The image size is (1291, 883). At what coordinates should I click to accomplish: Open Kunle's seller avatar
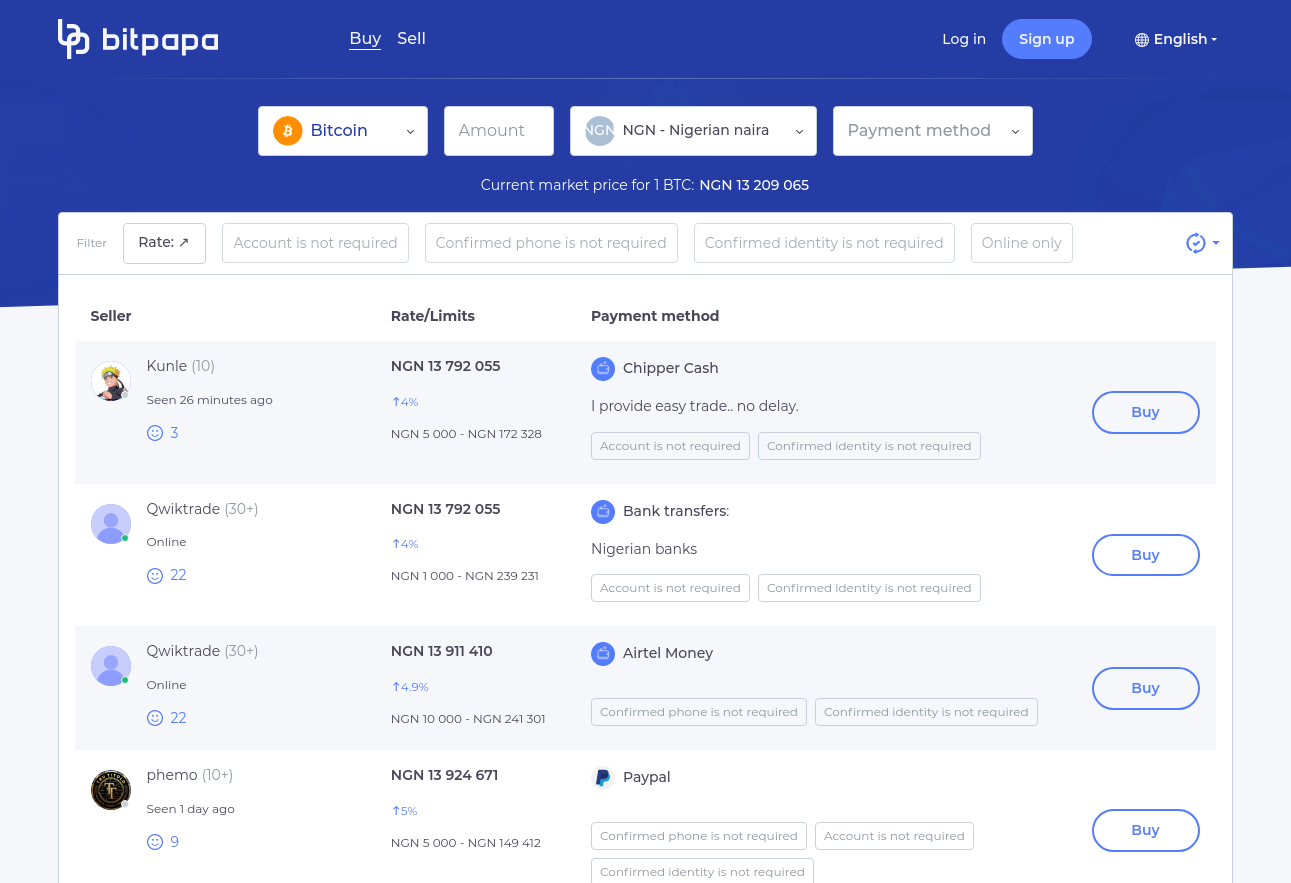[111, 381]
